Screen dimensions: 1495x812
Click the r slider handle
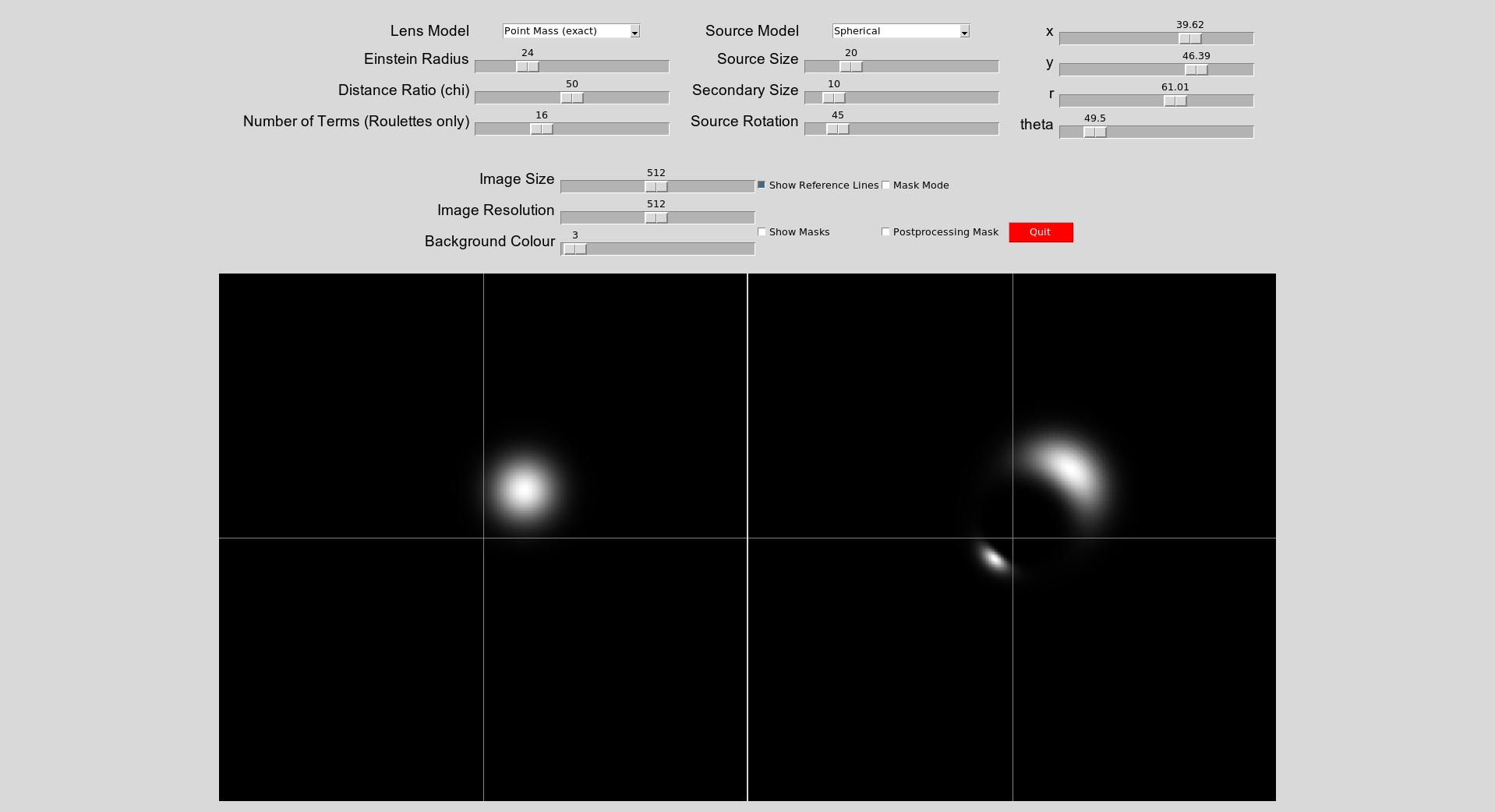click(x=1175, y=101)
